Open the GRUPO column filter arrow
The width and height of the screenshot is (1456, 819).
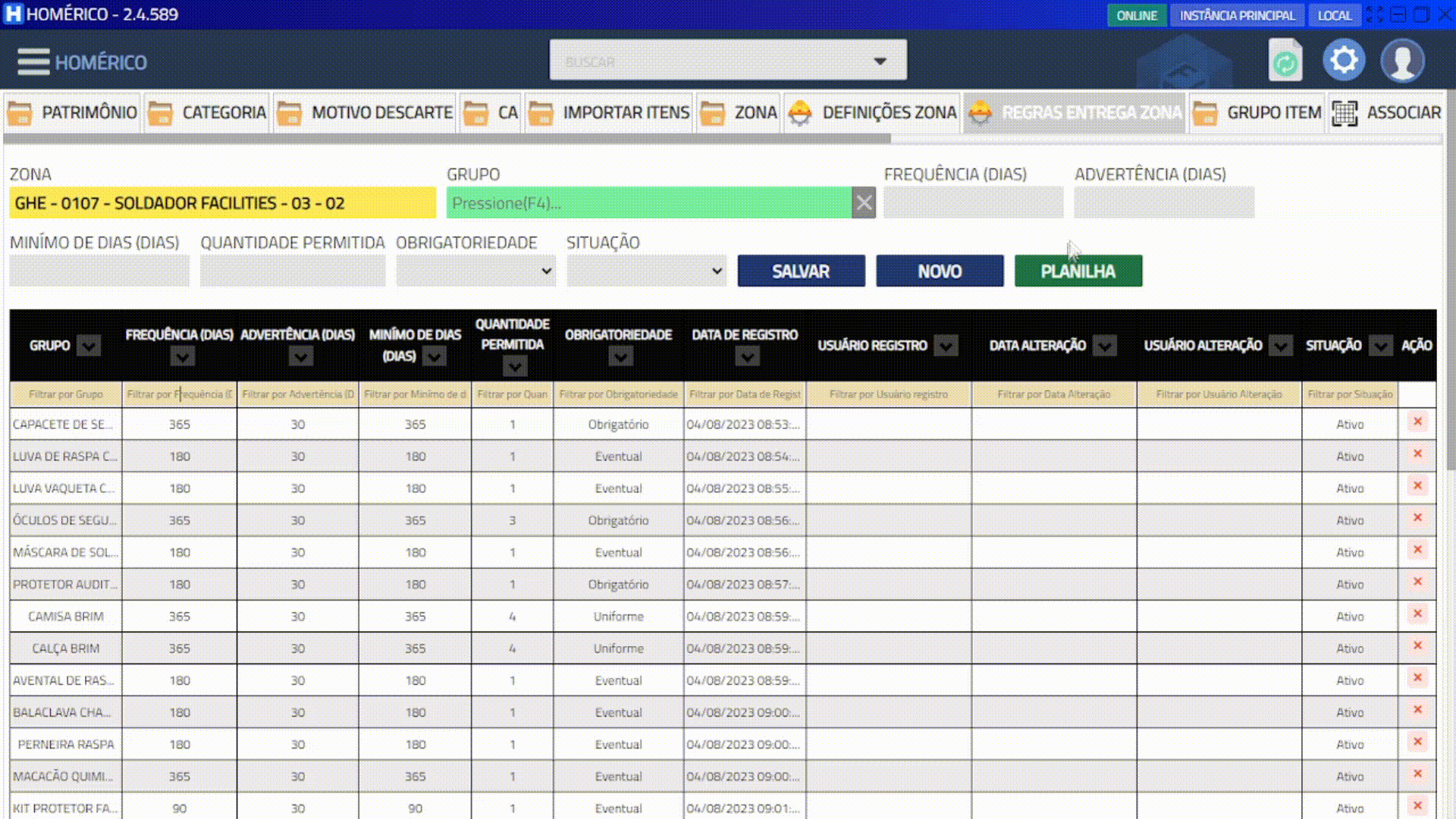click(x=89, y=346)
